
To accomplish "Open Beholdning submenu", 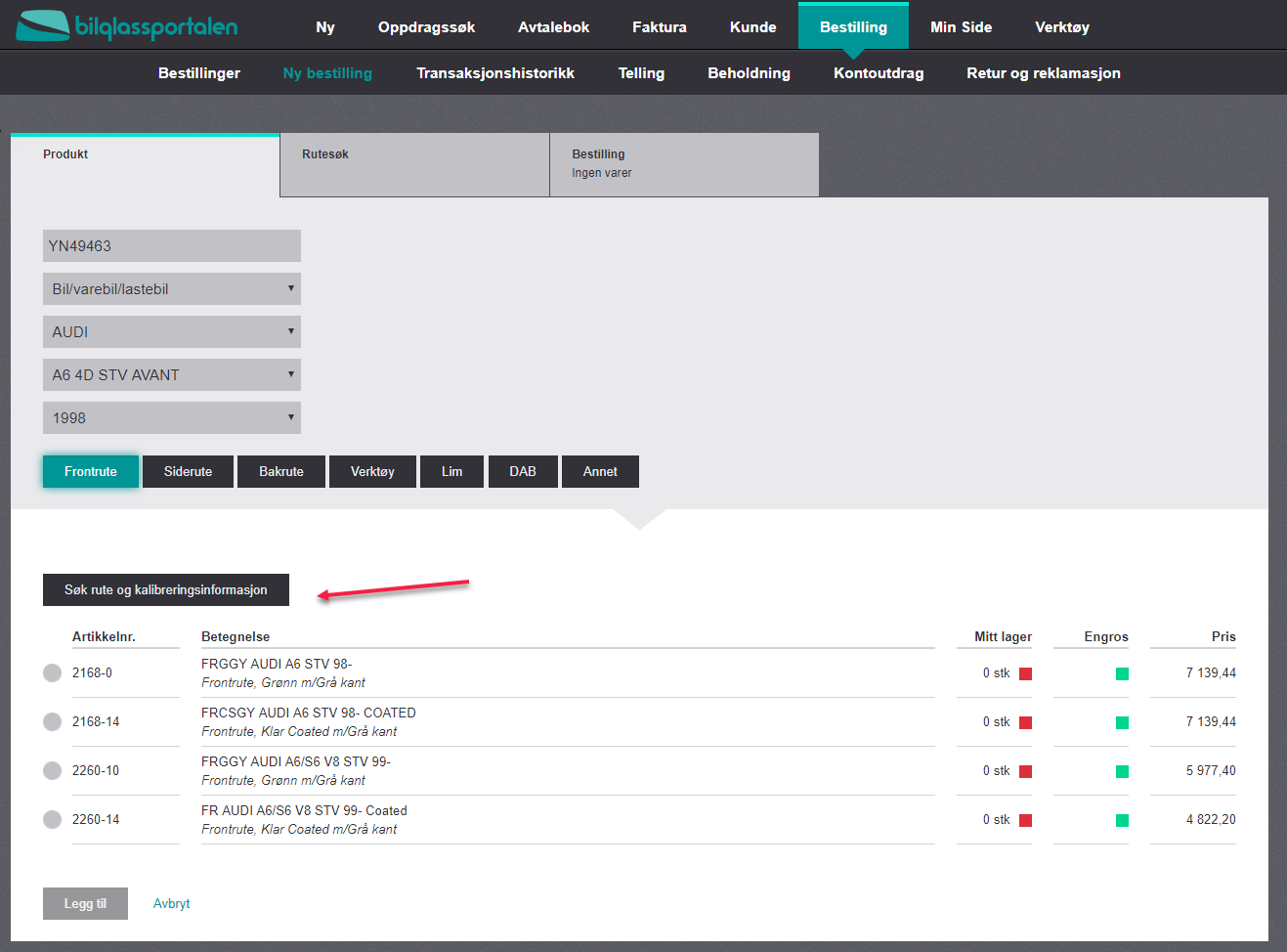I will tap(750, 73).
